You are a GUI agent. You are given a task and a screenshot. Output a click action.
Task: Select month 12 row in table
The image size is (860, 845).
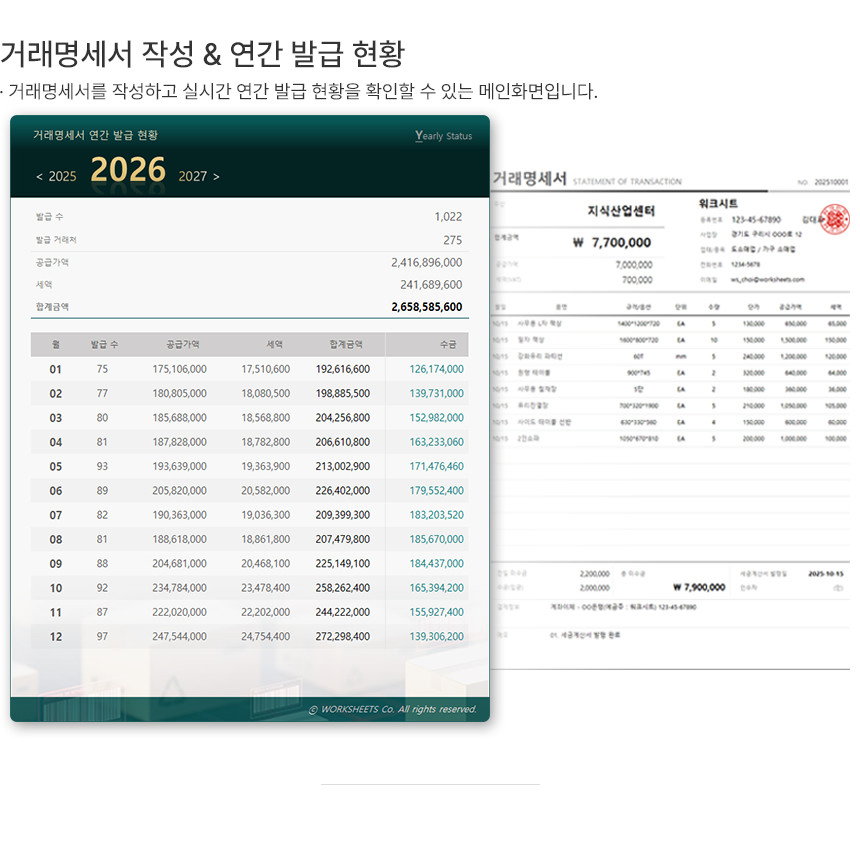click(56, 636)
